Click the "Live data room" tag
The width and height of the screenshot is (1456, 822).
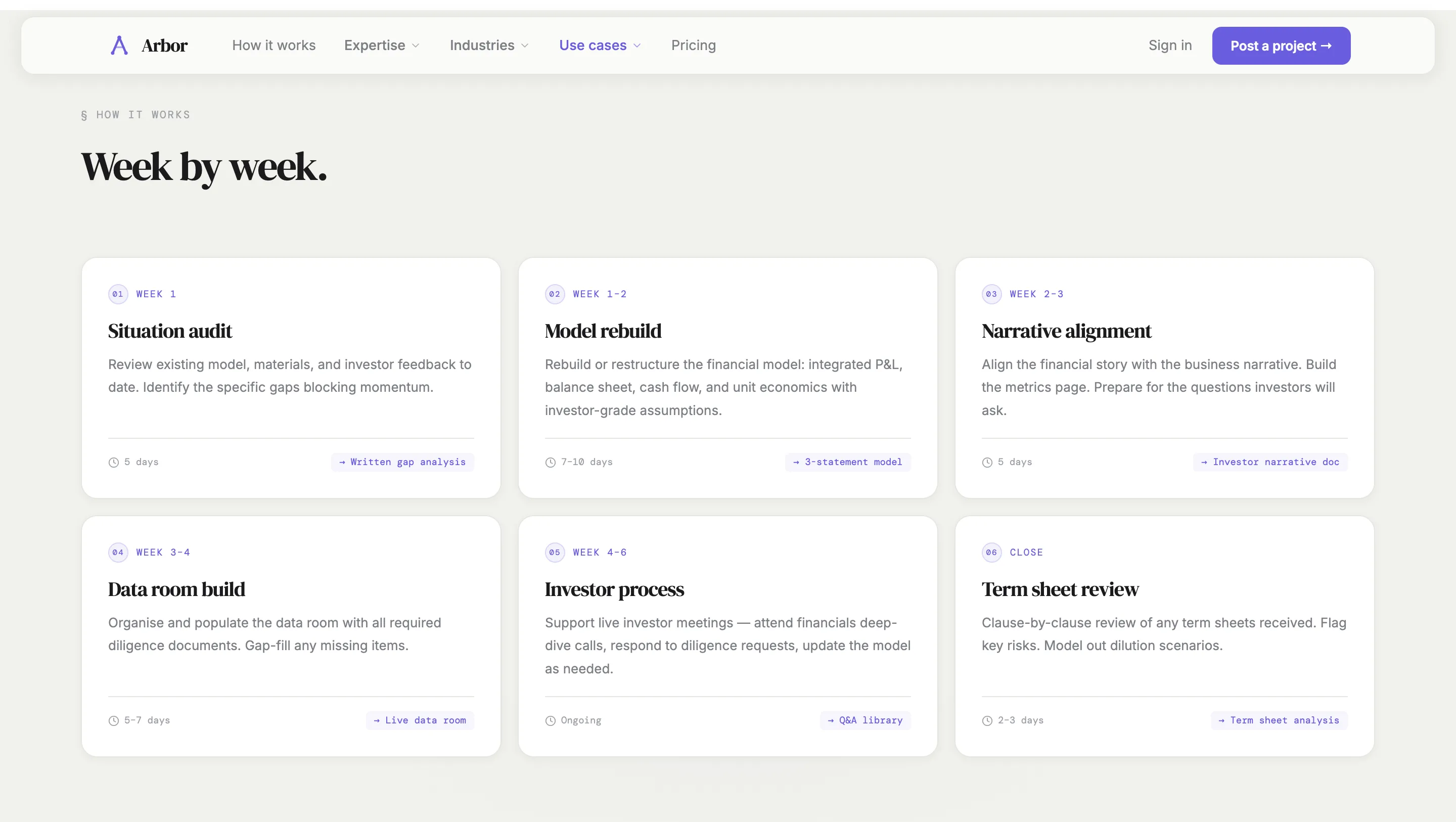[420, 720]
